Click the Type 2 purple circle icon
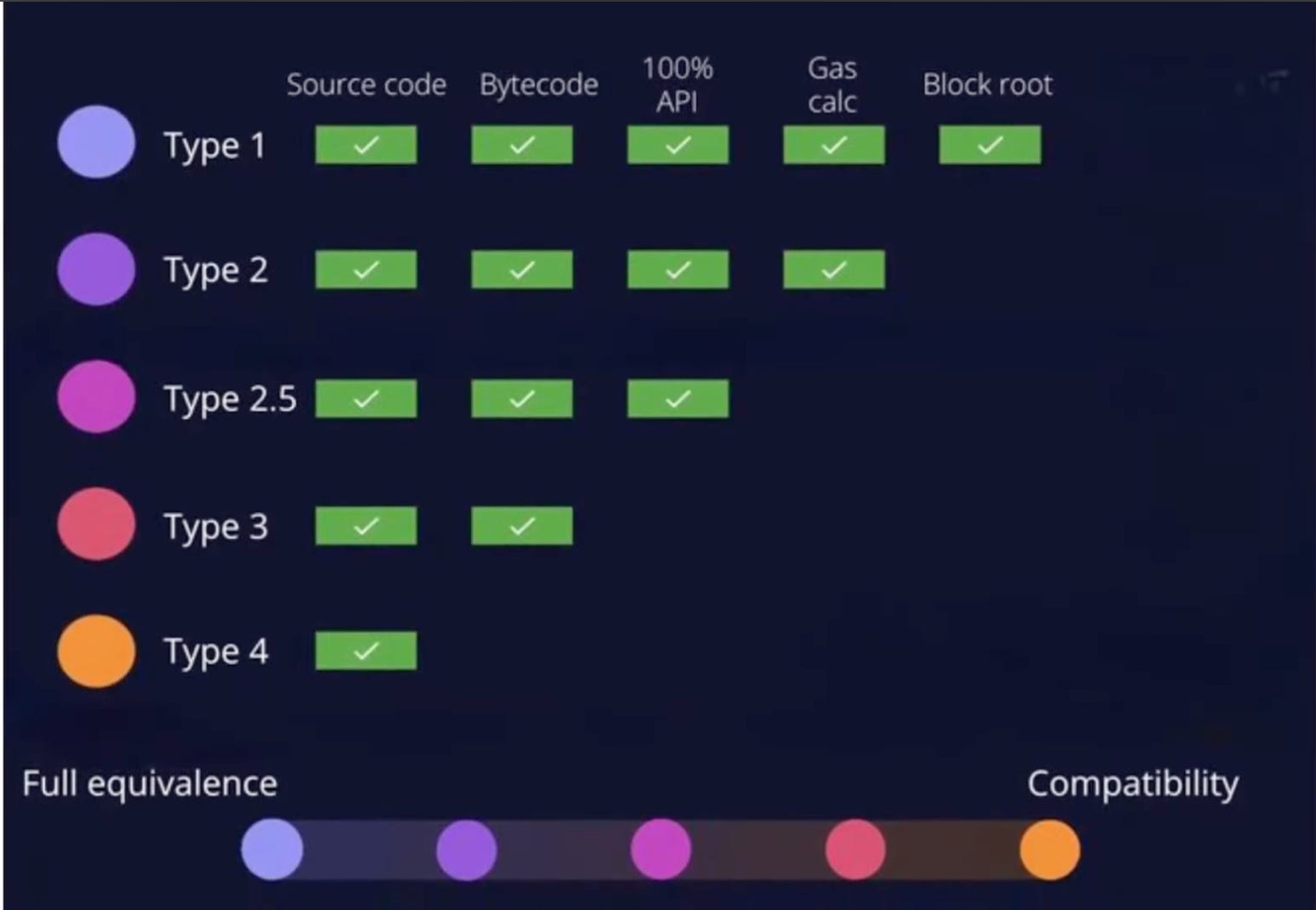 96,270
